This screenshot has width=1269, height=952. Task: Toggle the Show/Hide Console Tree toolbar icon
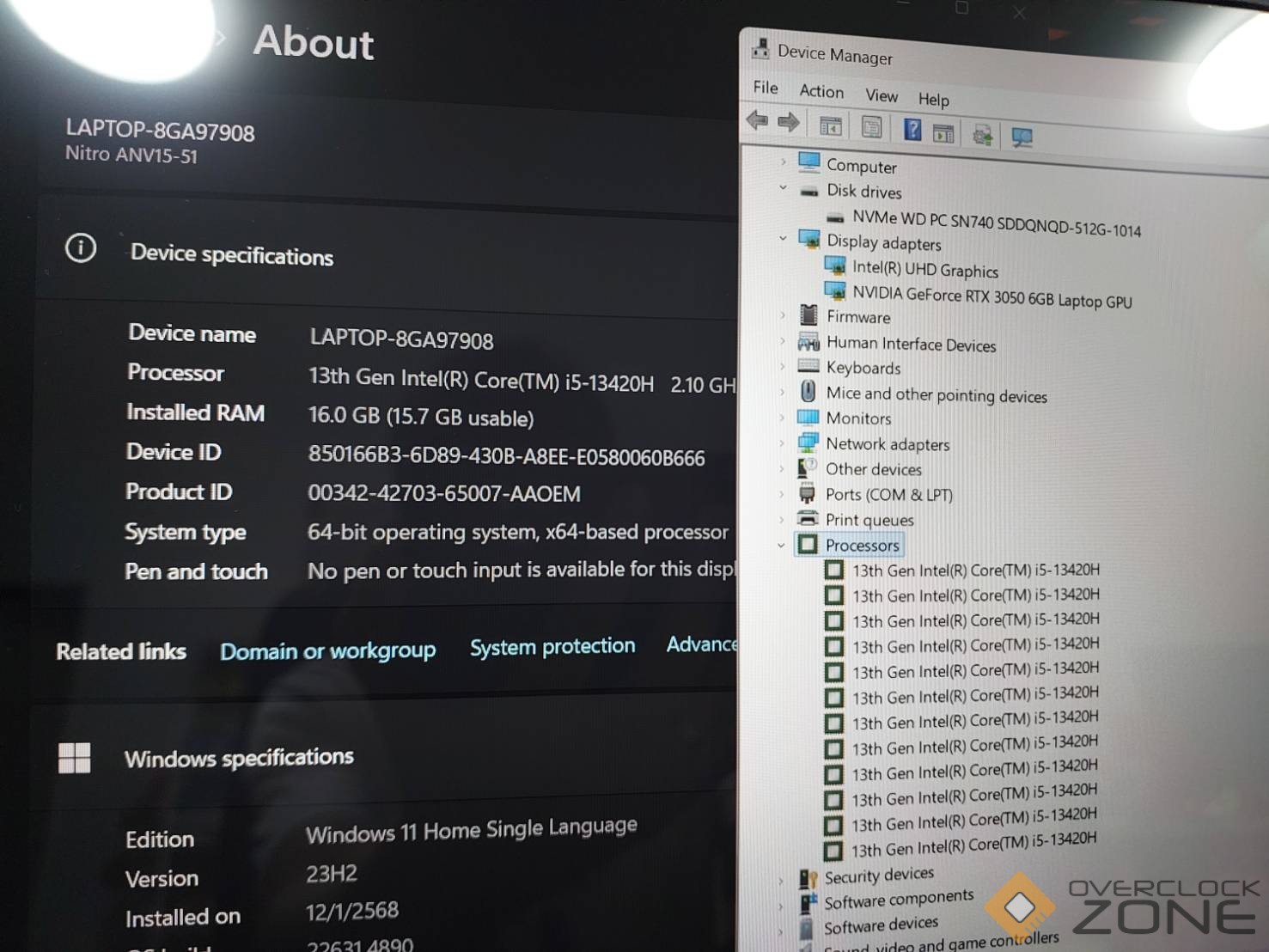[830, 125]
